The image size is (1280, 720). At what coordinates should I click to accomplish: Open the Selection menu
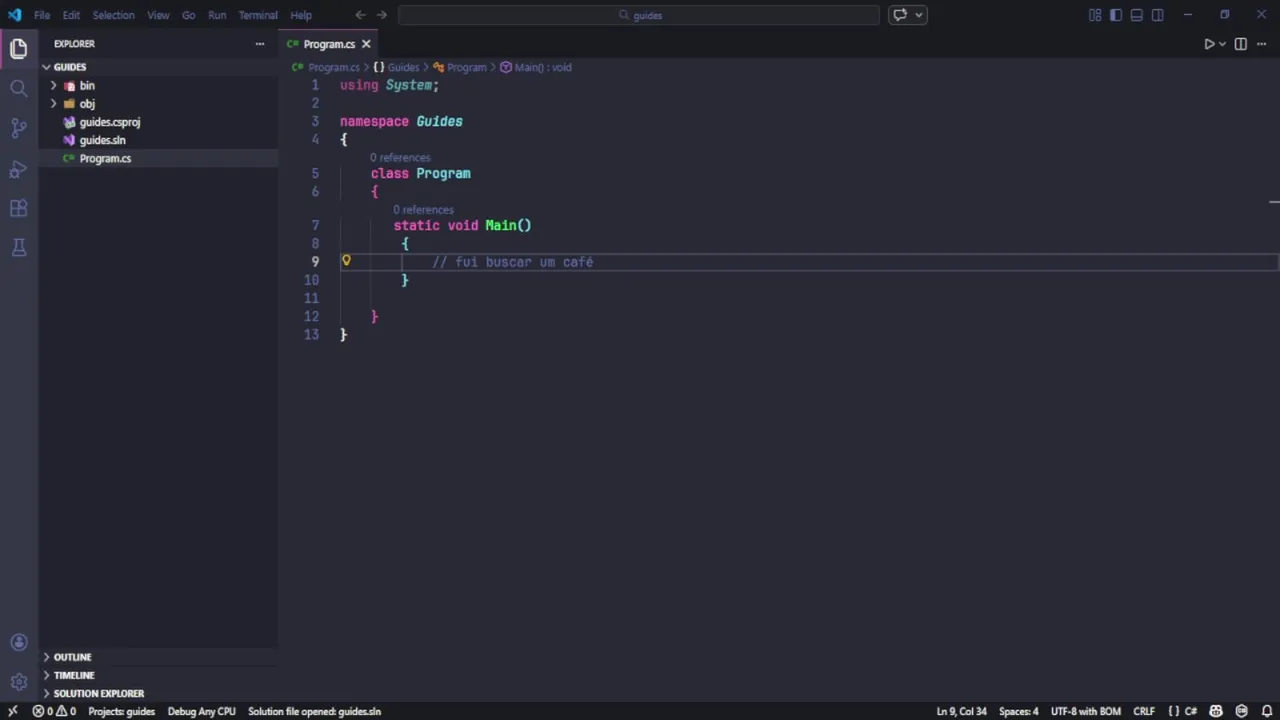pyautogui.click(x=113, y=15)
